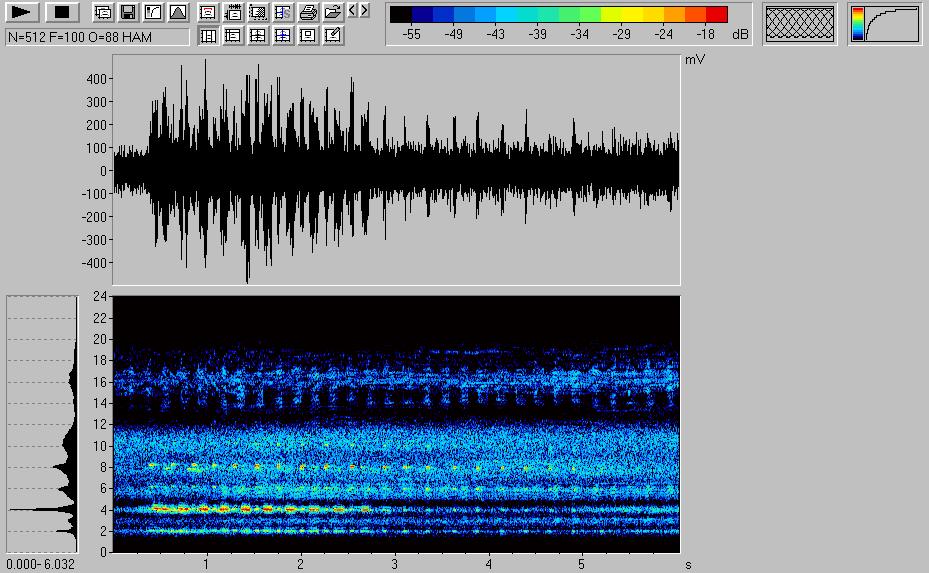The width and height of the screenshot is (929, 573).
Task: Click the pencil edit icon in the toolbar
Action: point(333,36)
